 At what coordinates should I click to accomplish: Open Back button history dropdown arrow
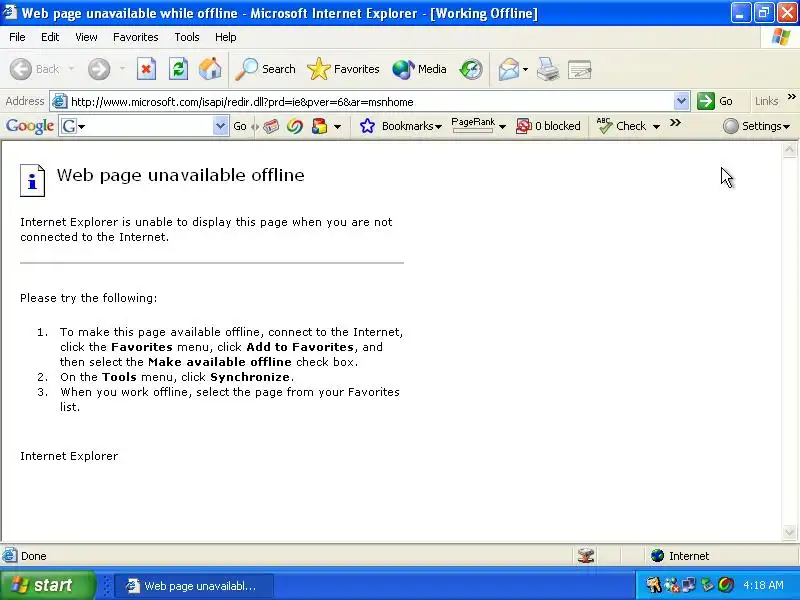coord(71,68)
